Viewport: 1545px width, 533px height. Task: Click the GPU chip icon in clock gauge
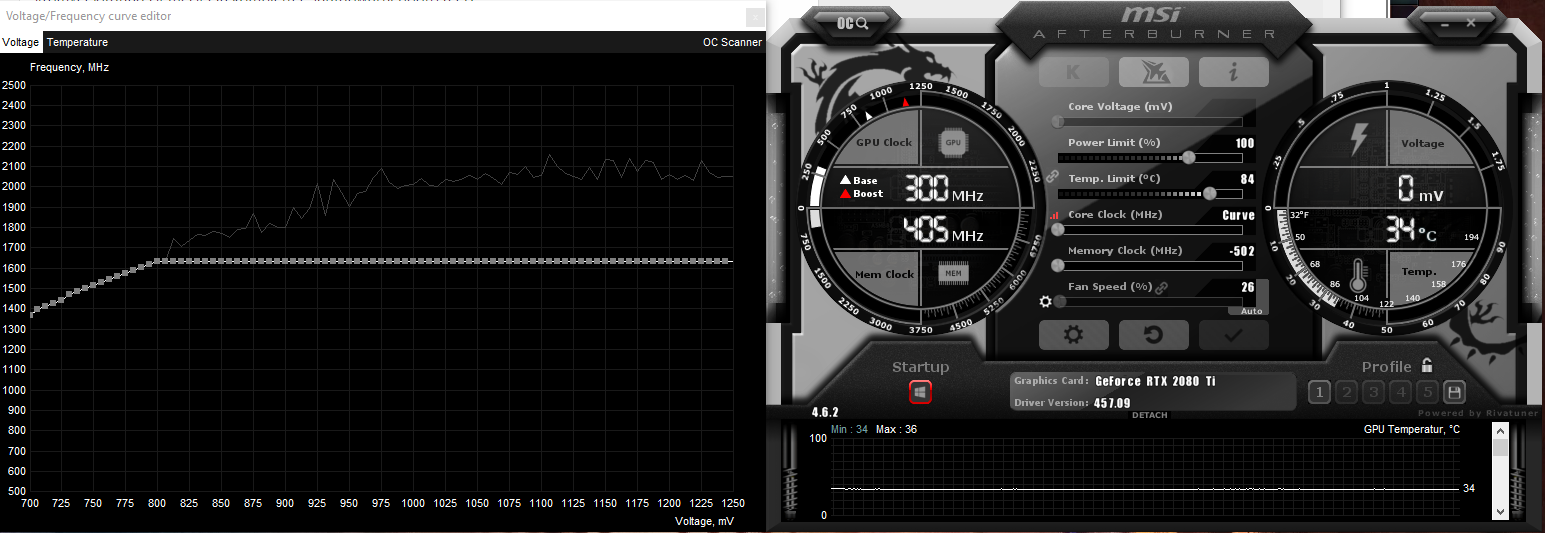953,142
